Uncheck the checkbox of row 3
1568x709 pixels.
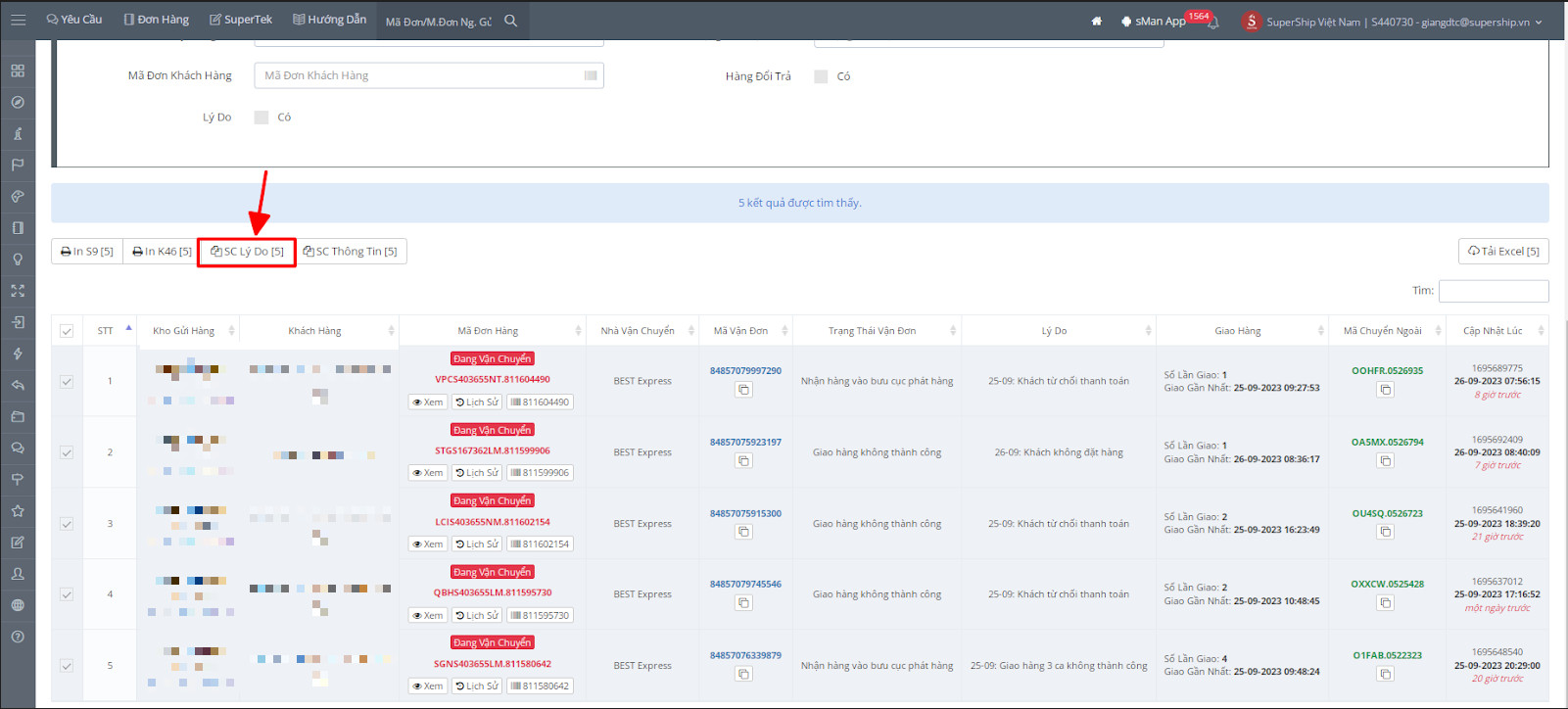pyautogui.click(x=67, y=524)
